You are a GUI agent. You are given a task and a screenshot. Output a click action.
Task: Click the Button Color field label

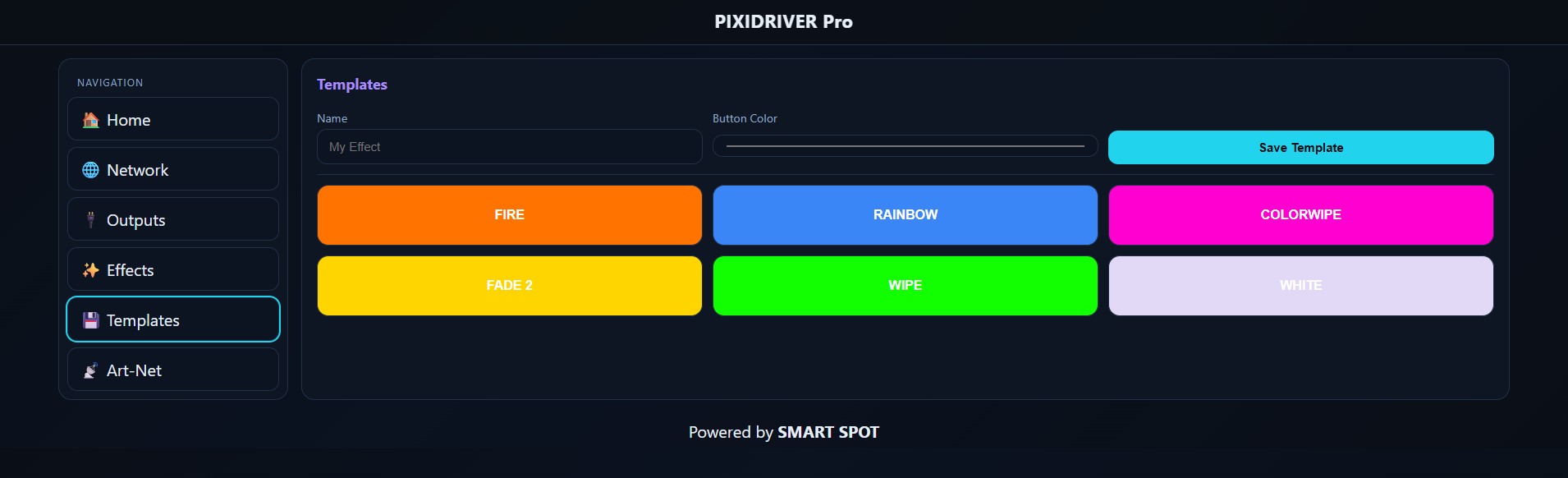pos(745,118)
